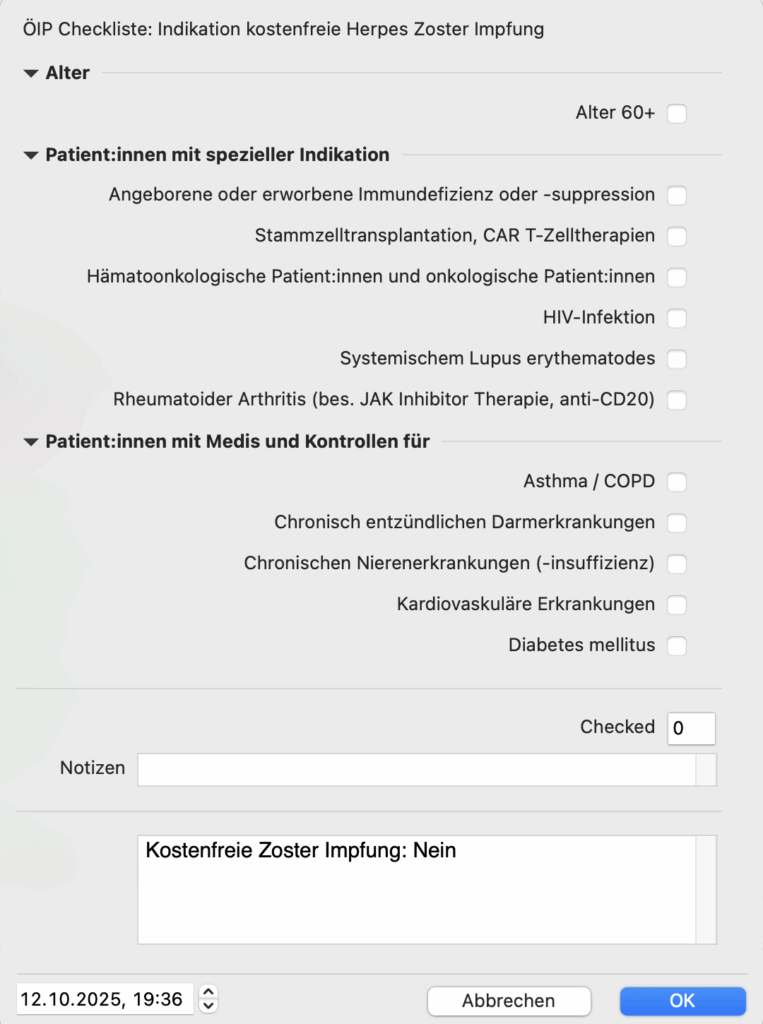Enable Chronisch entzündlichen Darmerkrankungen checkbox
Viewport: 763px width, 1024px height.
pos(677,523)
